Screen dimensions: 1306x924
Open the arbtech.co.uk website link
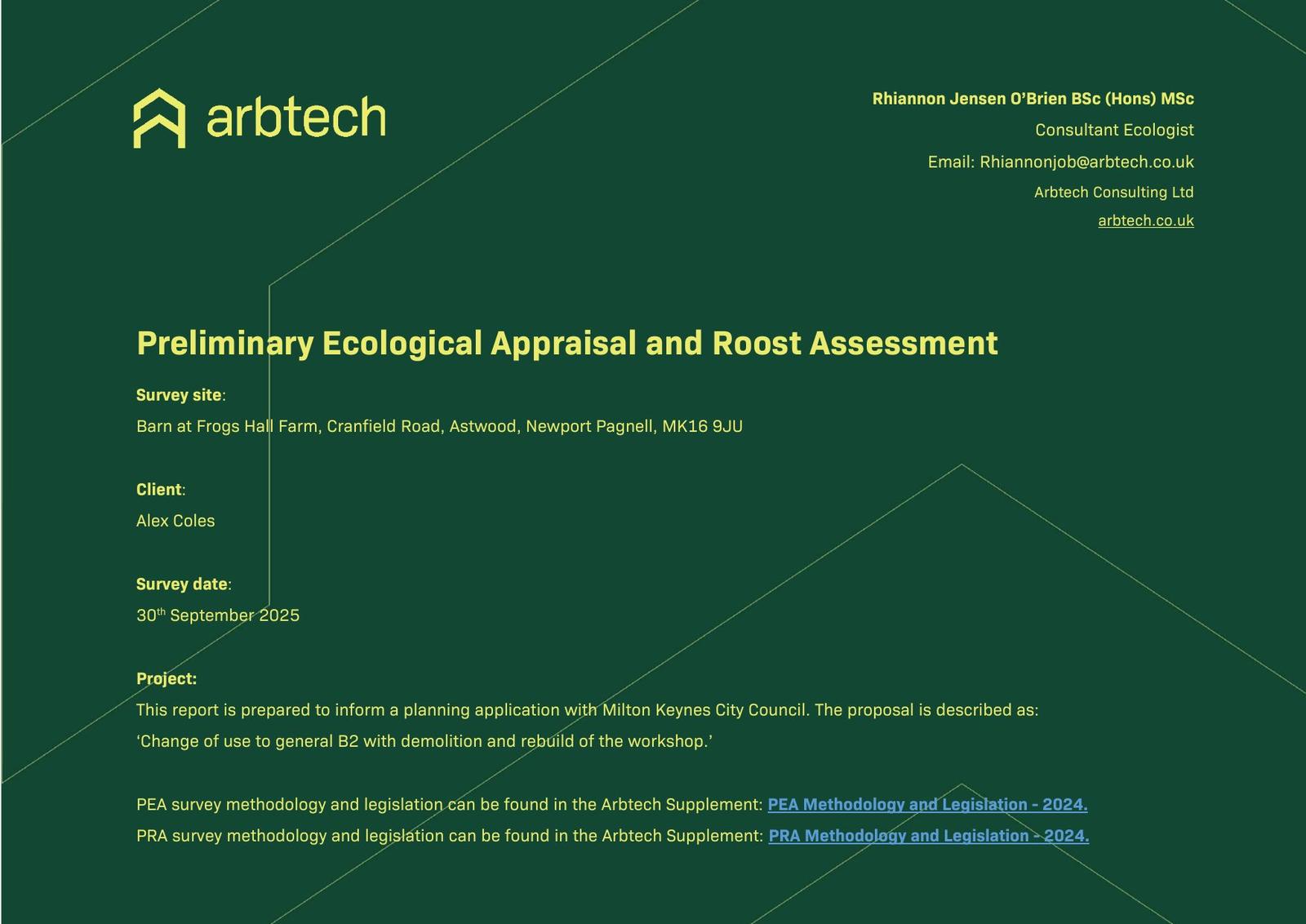1145,220
